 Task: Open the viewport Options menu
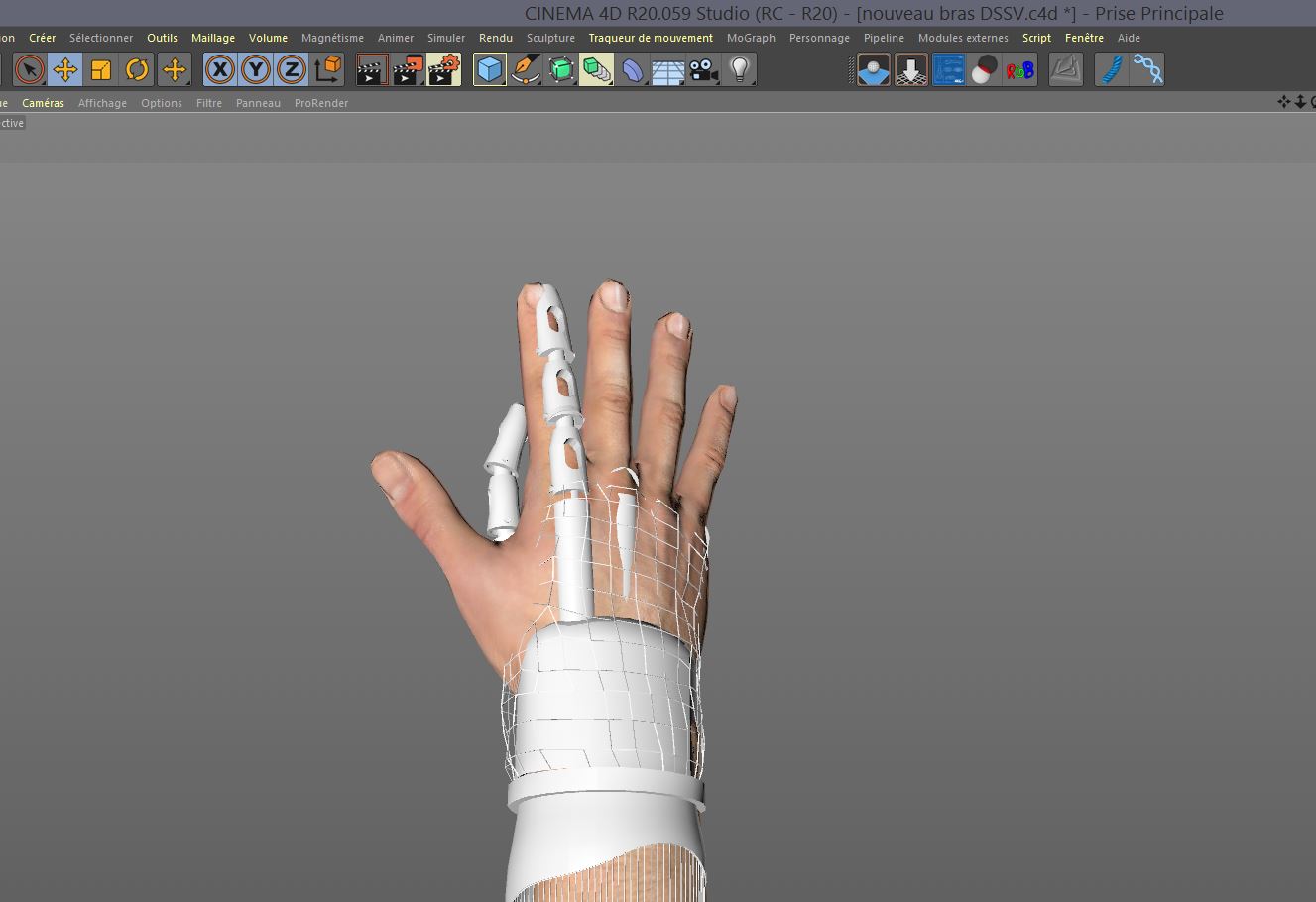162,103
